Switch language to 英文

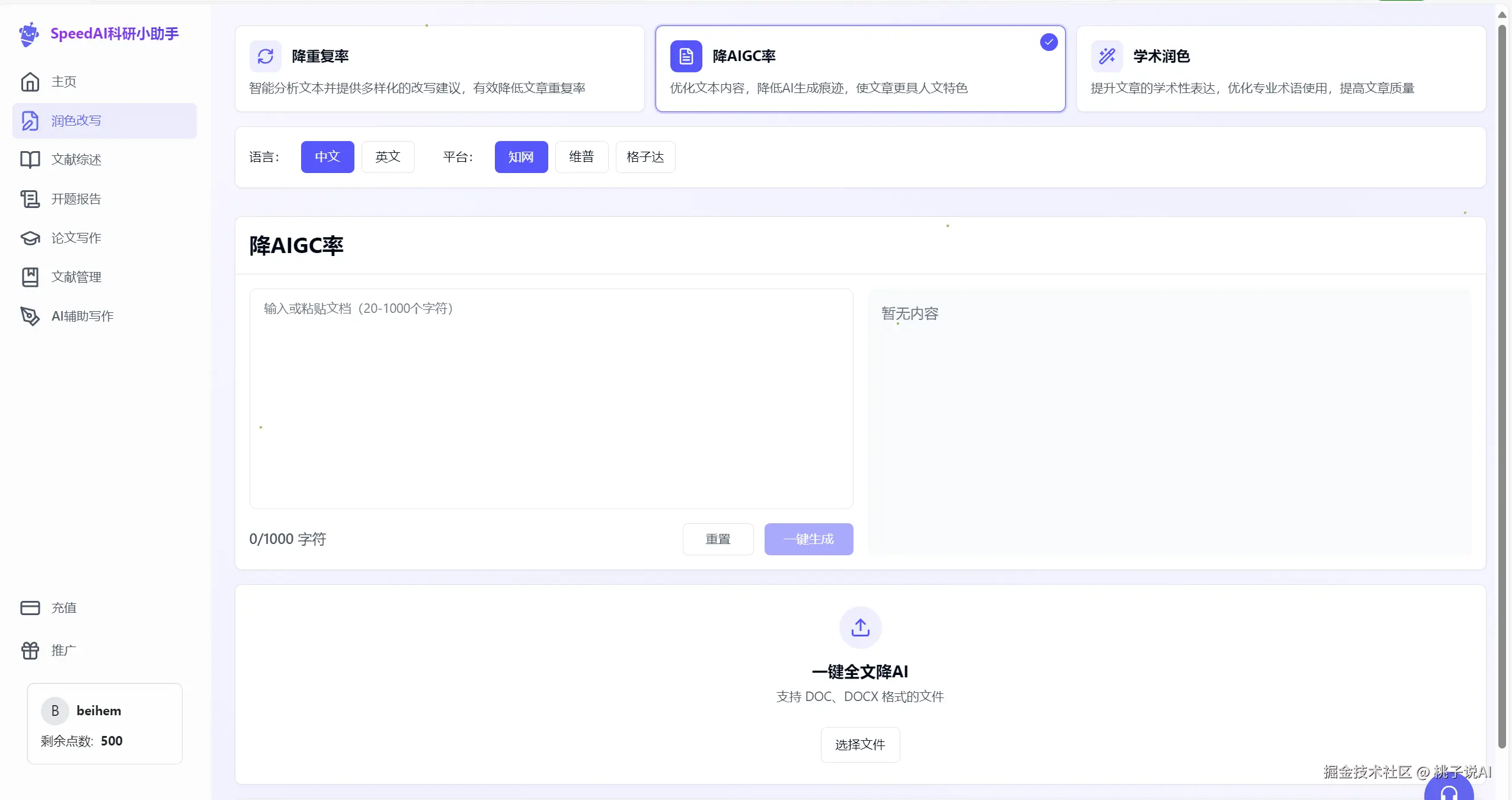(388, 157)
